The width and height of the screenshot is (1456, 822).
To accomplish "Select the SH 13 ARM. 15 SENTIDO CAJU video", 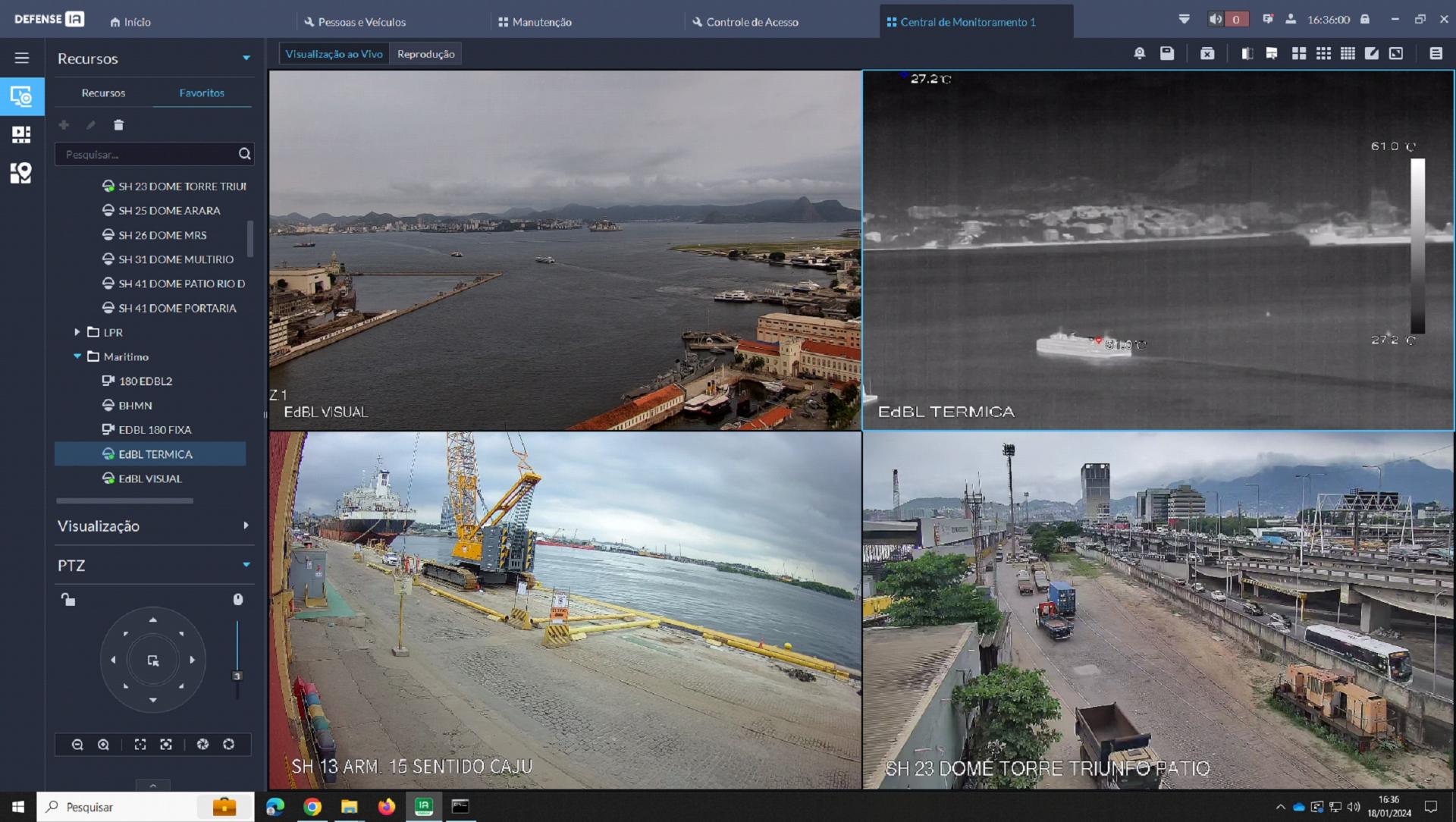I will tap(565, 610).
